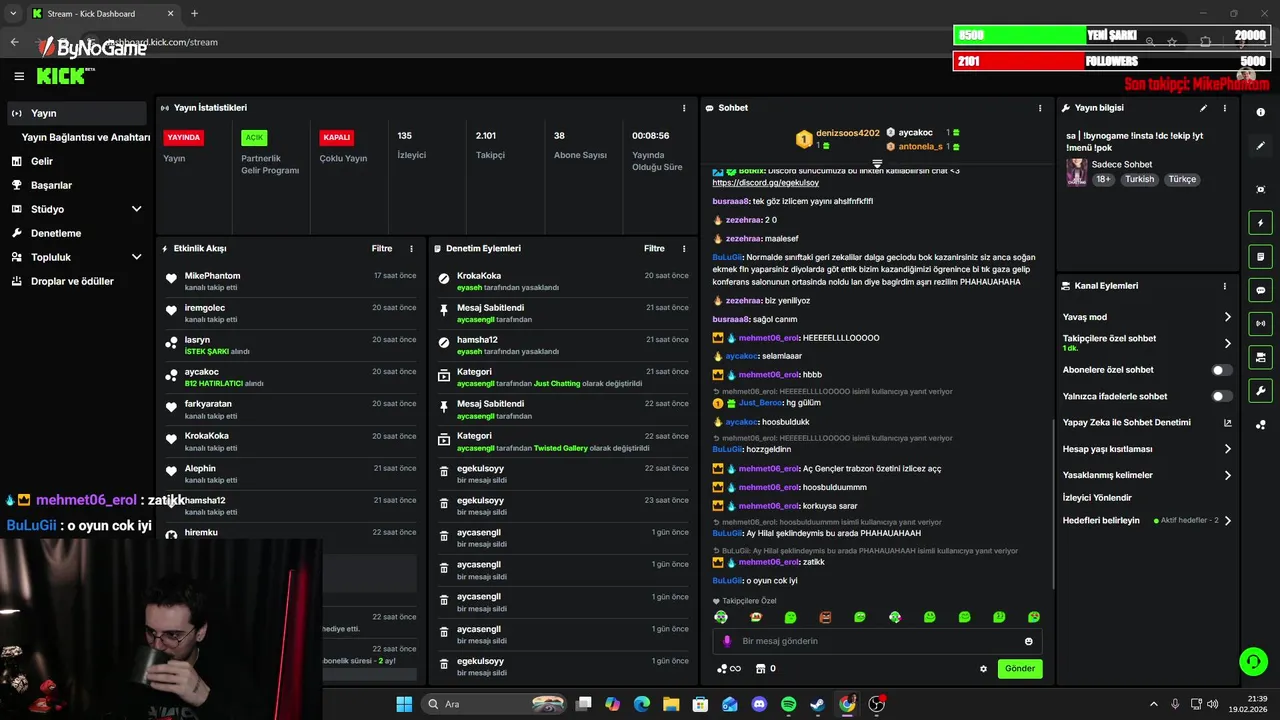Viewport: 1280px width, 720px height.
Task: Click channel points infinity indicator
Action: click(729, 669)
